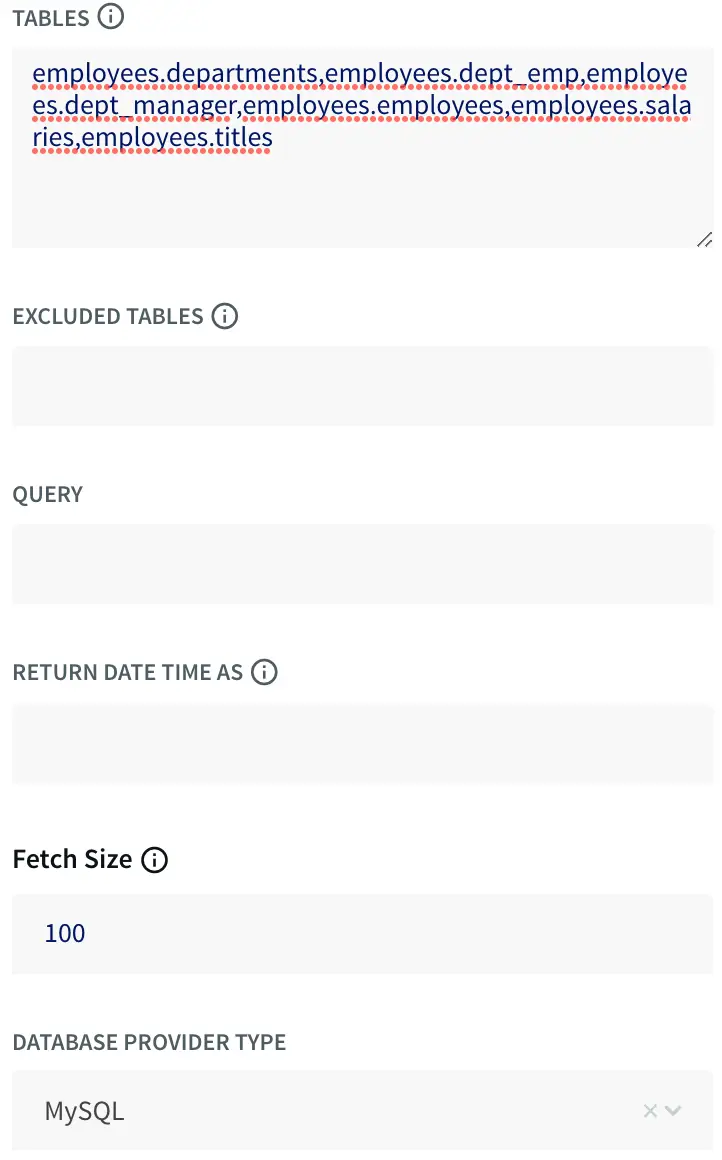This screenshot has width=722, height=1160.
Task: Click the DATABASE PROVIDER TYPE label
Action: (149, 1042)
